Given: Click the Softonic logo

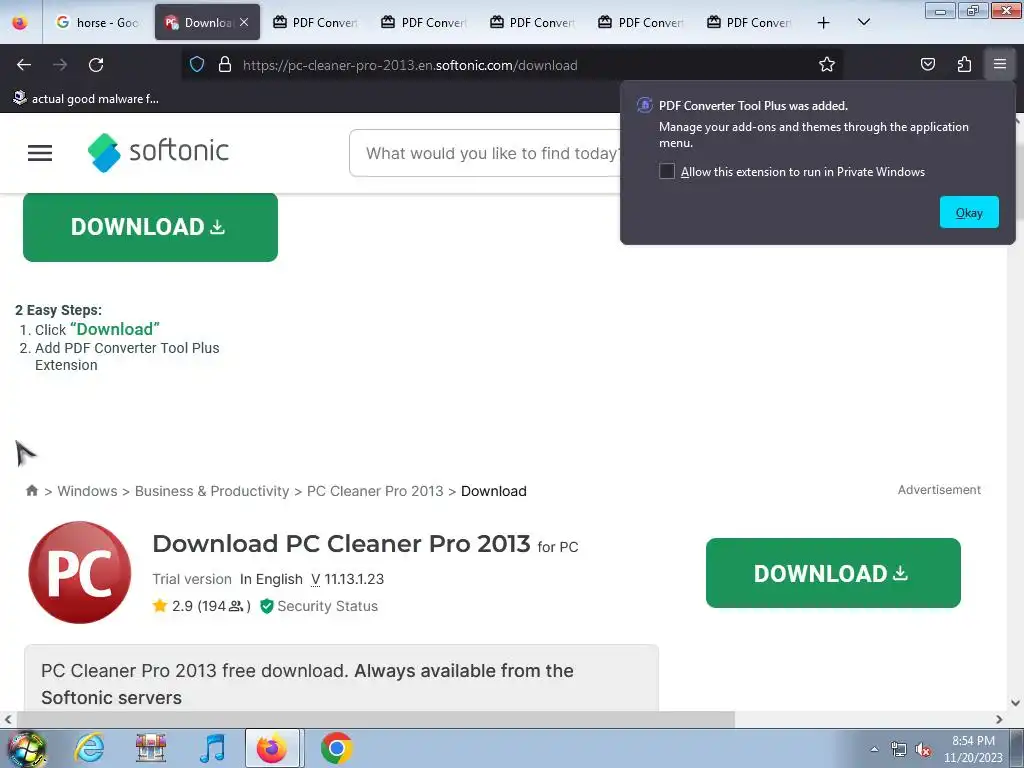Looking at the screenshot, I should [158, 152].
